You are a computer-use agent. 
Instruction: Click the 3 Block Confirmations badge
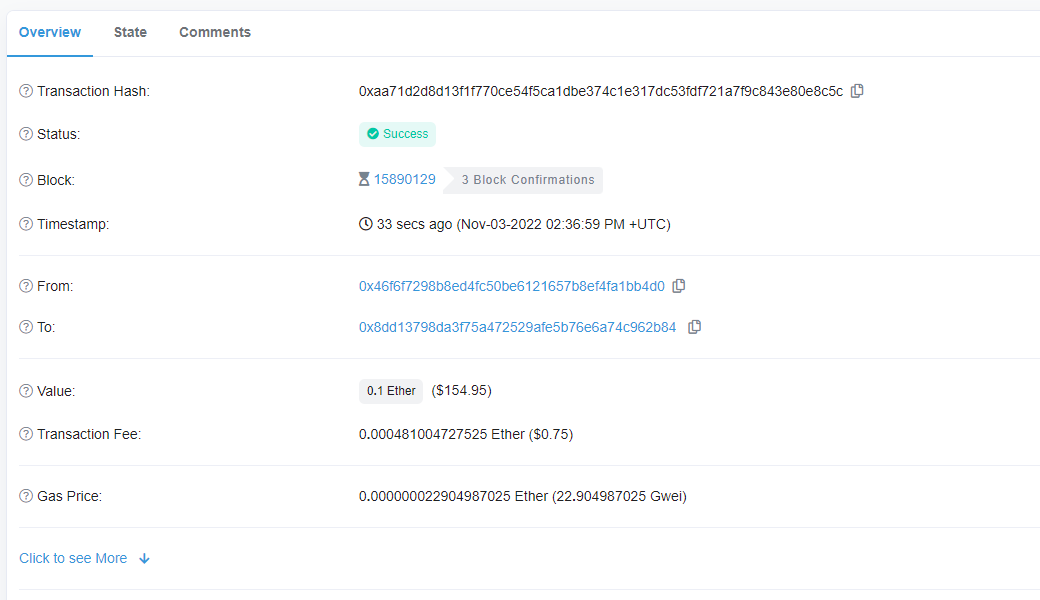[523, 180]
